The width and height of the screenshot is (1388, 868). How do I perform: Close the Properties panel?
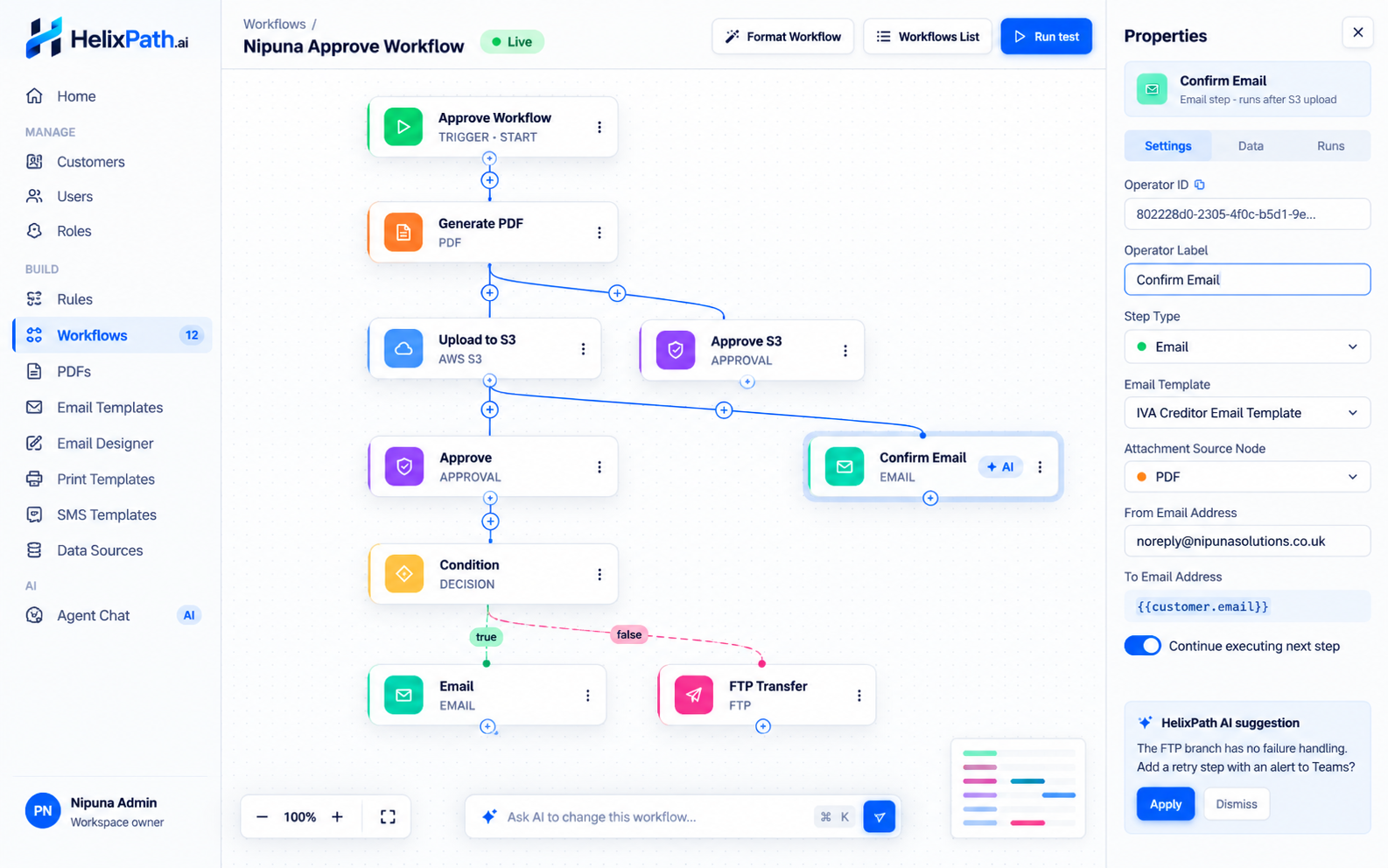tap(1357, 32)
